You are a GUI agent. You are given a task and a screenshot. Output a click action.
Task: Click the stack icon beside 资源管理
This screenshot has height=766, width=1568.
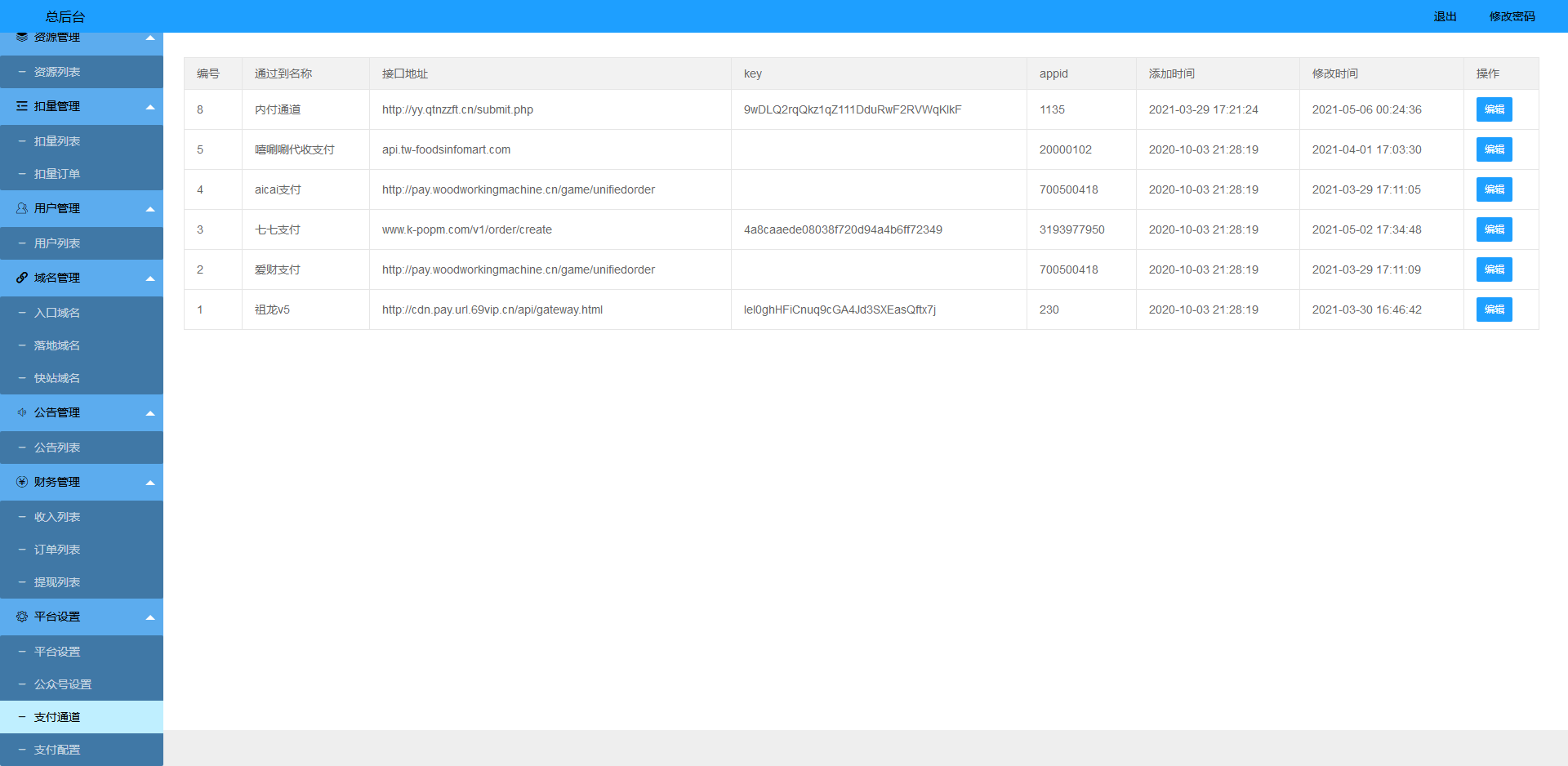click(22, 38)
